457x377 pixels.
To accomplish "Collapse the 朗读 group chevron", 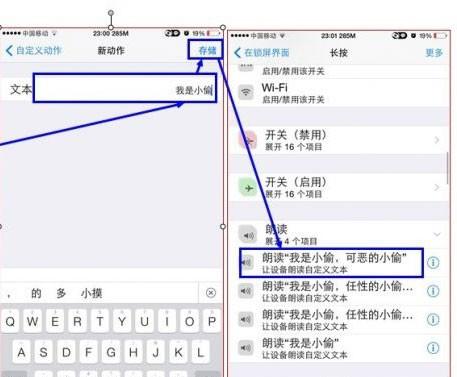I will point(437,234).
